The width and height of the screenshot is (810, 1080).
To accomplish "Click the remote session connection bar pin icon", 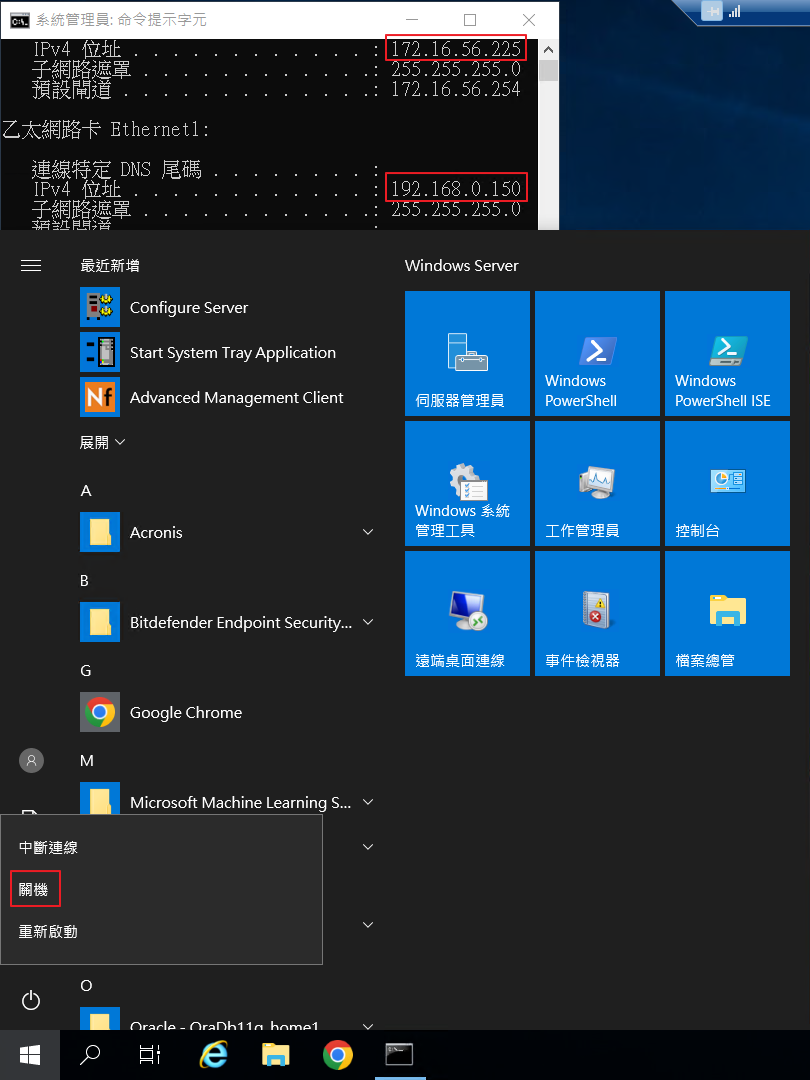I will [712, 11].
